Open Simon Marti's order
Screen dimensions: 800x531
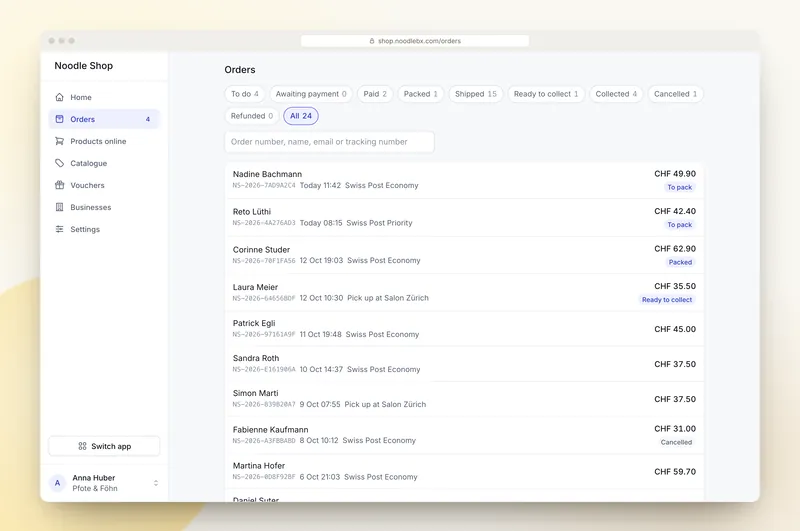[x=464, y=399]
